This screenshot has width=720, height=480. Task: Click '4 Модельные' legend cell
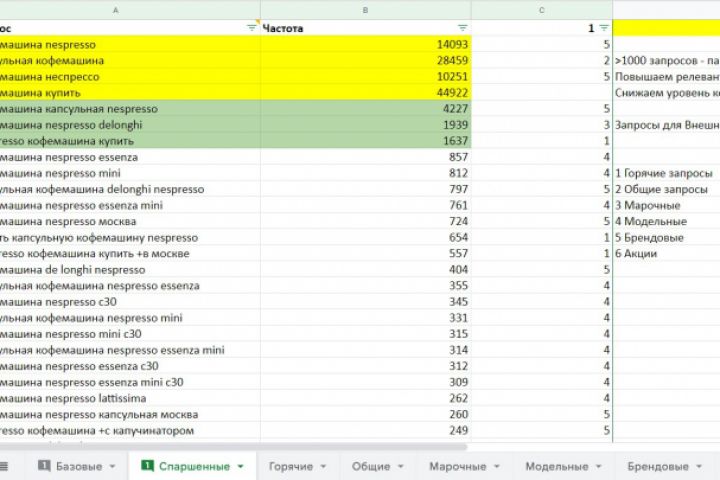point(666,221)
